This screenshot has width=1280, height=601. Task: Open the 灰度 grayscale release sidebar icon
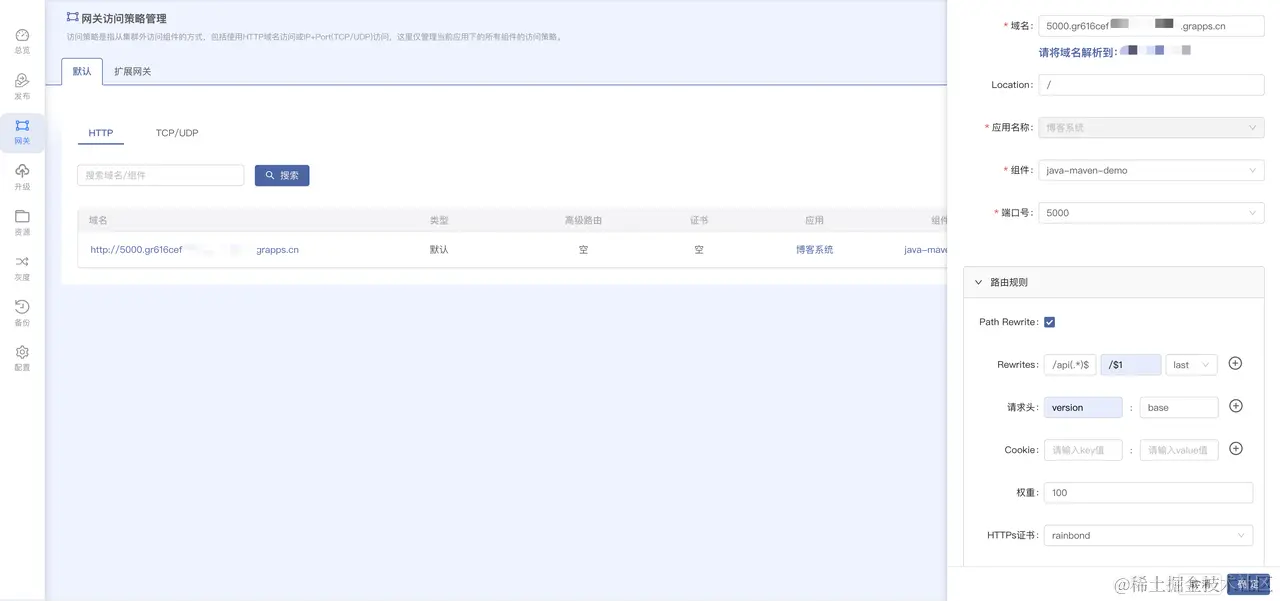pyautogui.click(x=22, y=261)
